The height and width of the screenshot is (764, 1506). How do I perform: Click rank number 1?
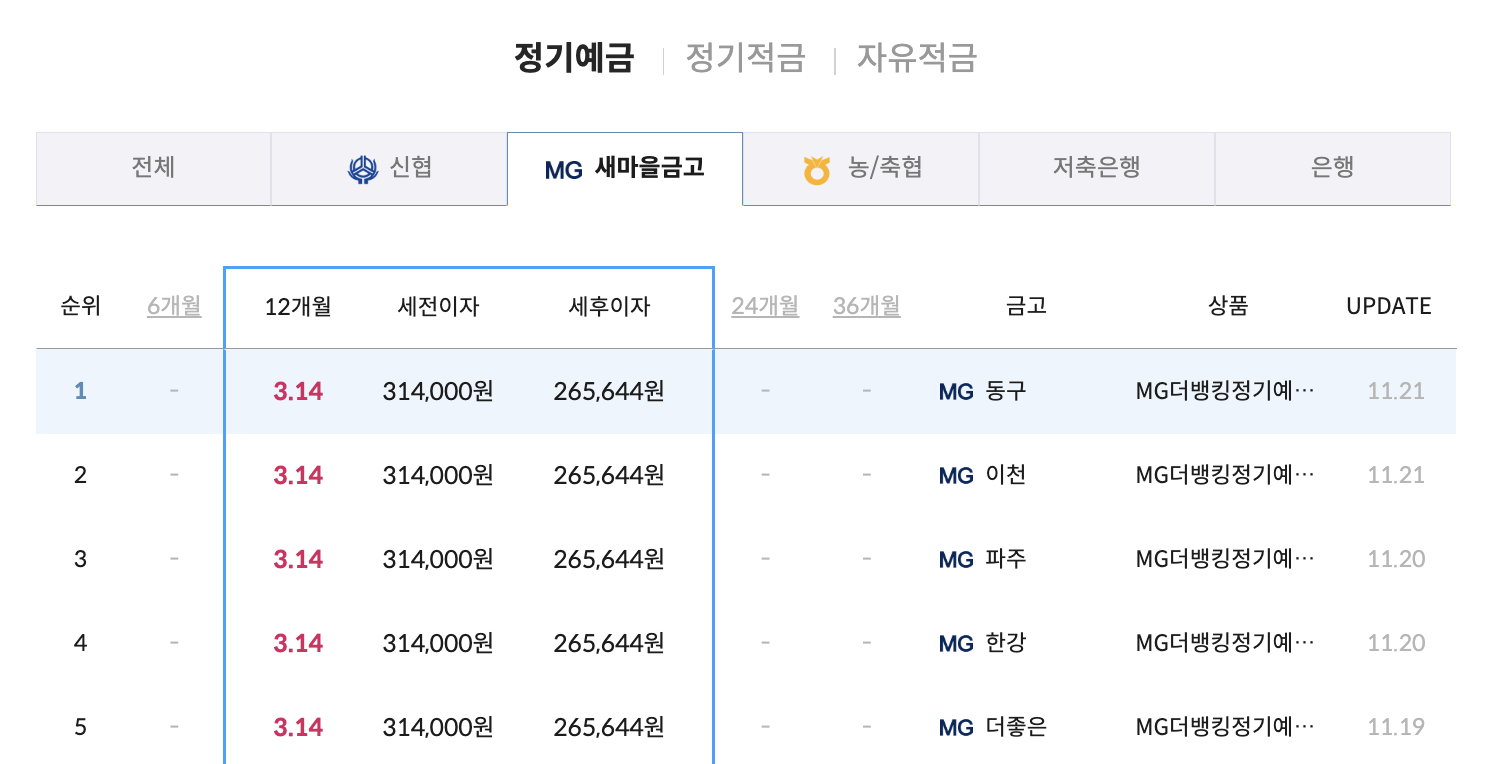click(81, 392)
